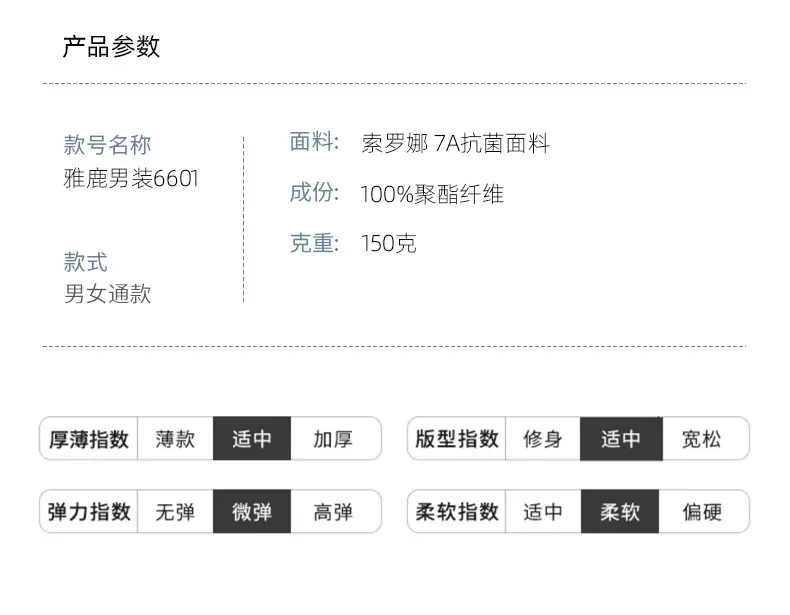Select 偏硬 softness option
Viewport: 790px width, 615px height.
[703, 512]
